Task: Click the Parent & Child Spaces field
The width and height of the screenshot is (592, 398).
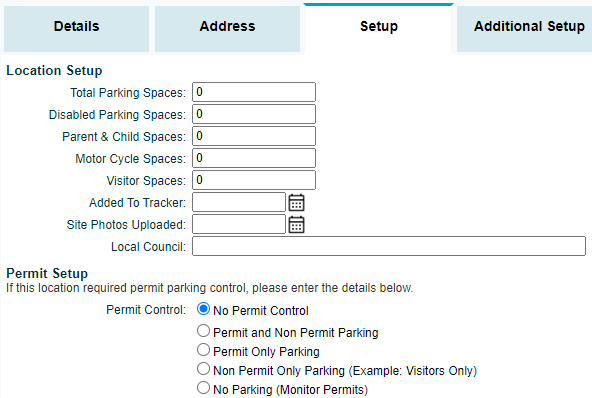Action: [x=254, y=136]
